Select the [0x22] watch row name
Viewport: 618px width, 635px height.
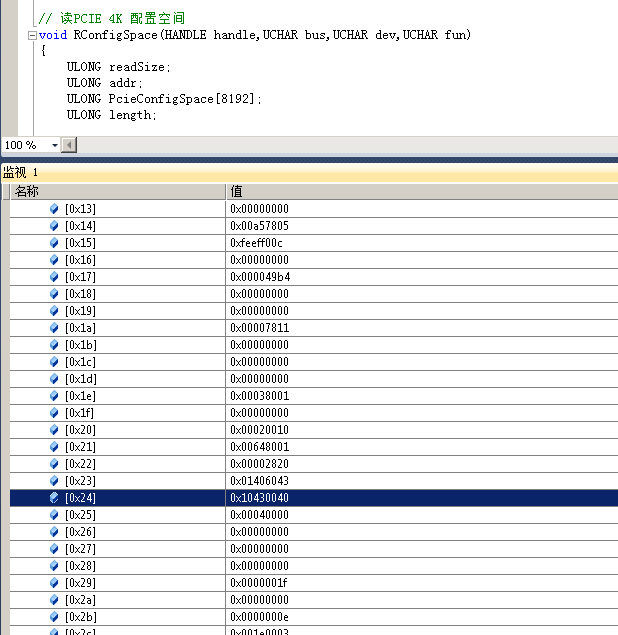click(80, 464)
